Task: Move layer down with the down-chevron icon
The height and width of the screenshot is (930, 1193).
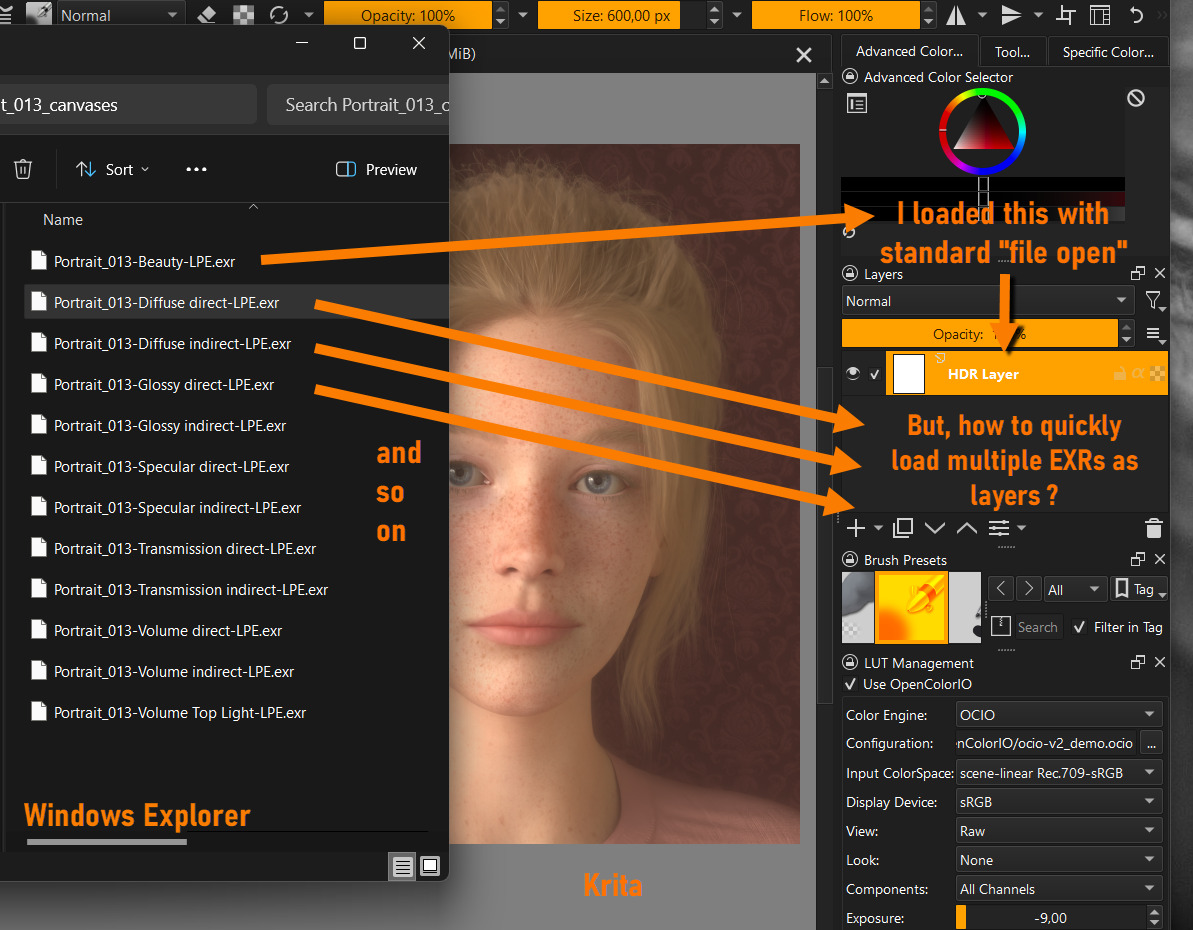Action: click(x=935, y=527)
